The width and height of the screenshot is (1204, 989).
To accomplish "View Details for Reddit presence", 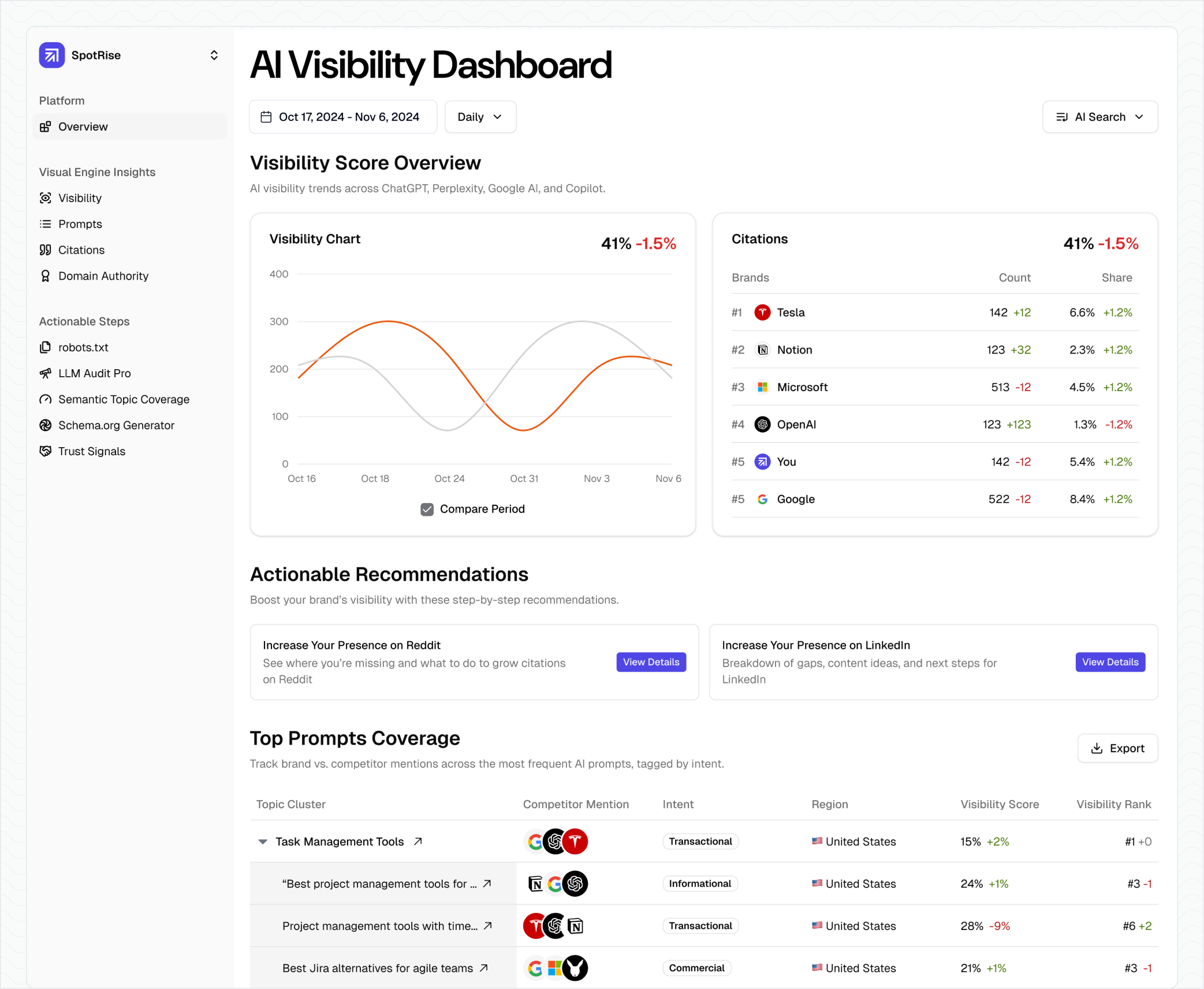I will [x=651, y=662].
